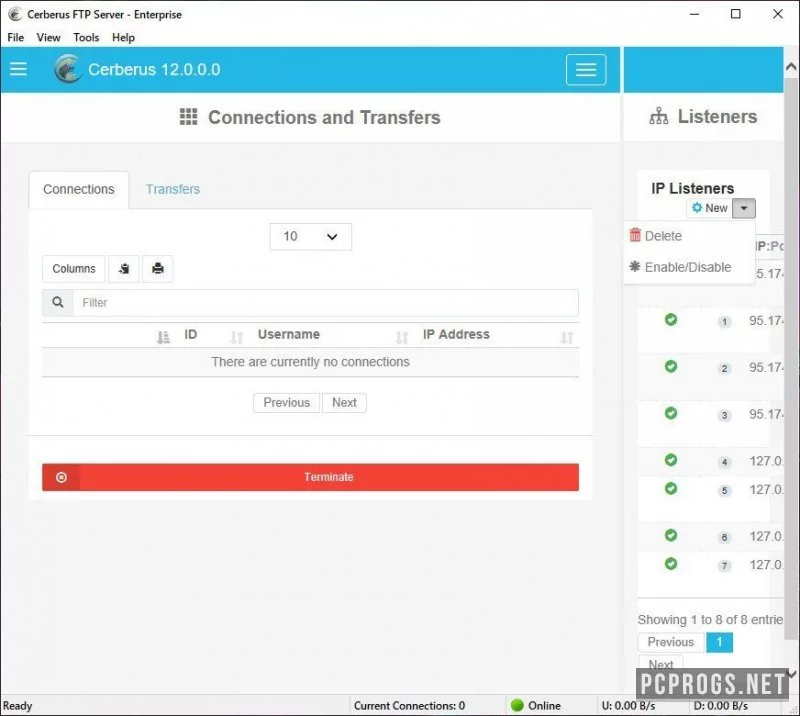Choose Delete from the listener dropdown
Screen dimensions: 800x716
pyautogui.click(x=656, y=236)
